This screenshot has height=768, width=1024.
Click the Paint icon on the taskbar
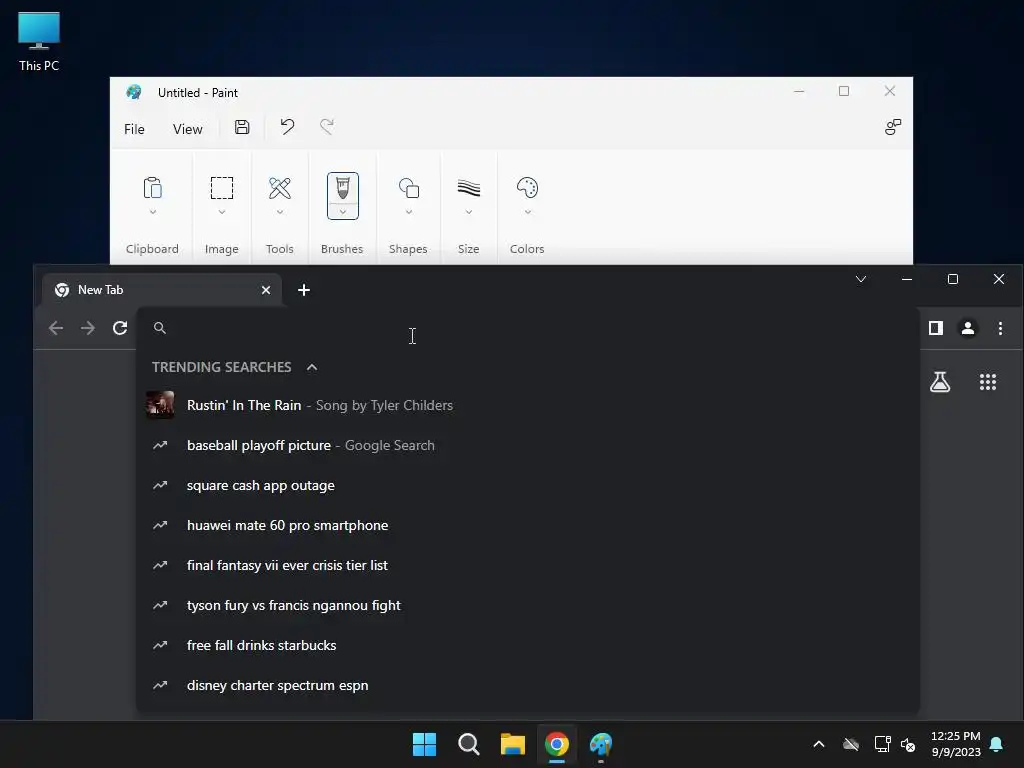[x=601, y=744]
